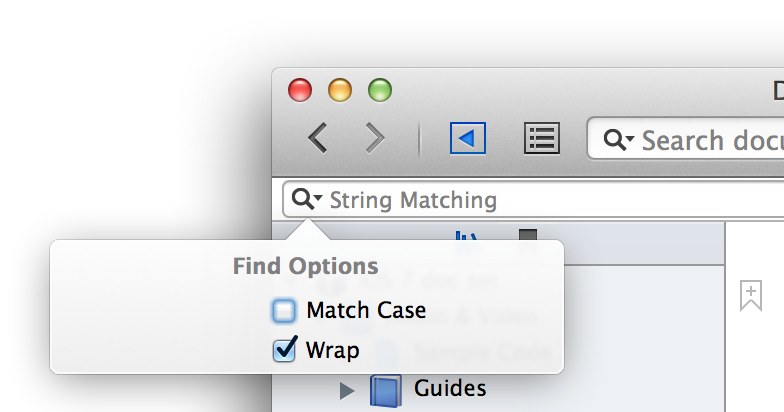Toggle Wrap via its text label

click(332, 350)
